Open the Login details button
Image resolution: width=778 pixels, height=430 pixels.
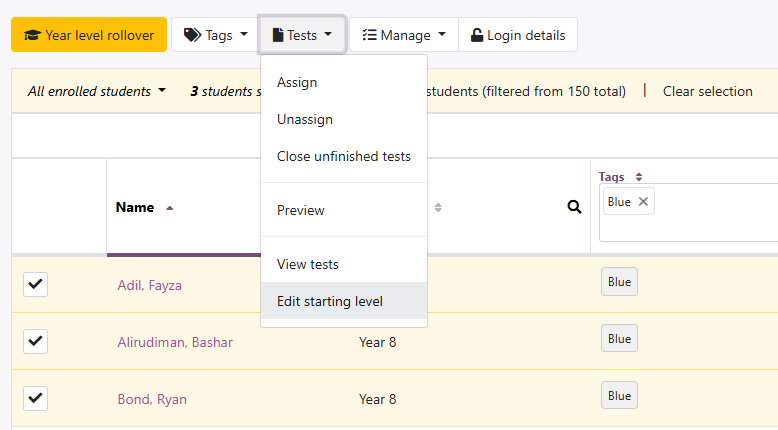click(x=517, y=35)
